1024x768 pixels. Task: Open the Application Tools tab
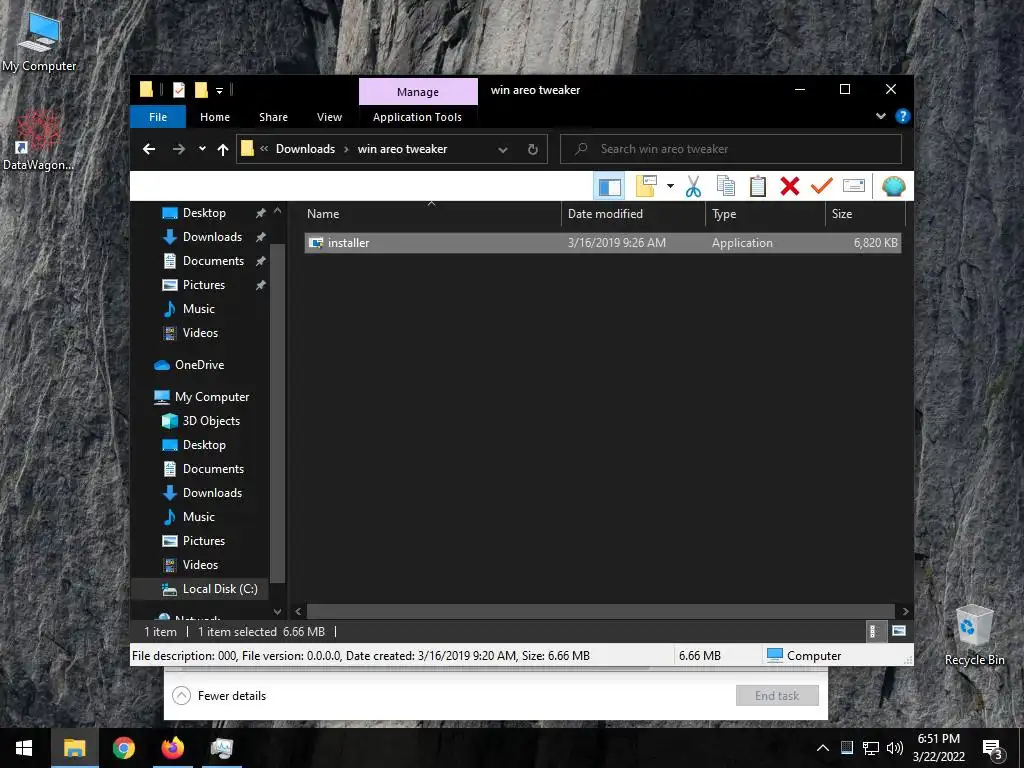(417, 117)
